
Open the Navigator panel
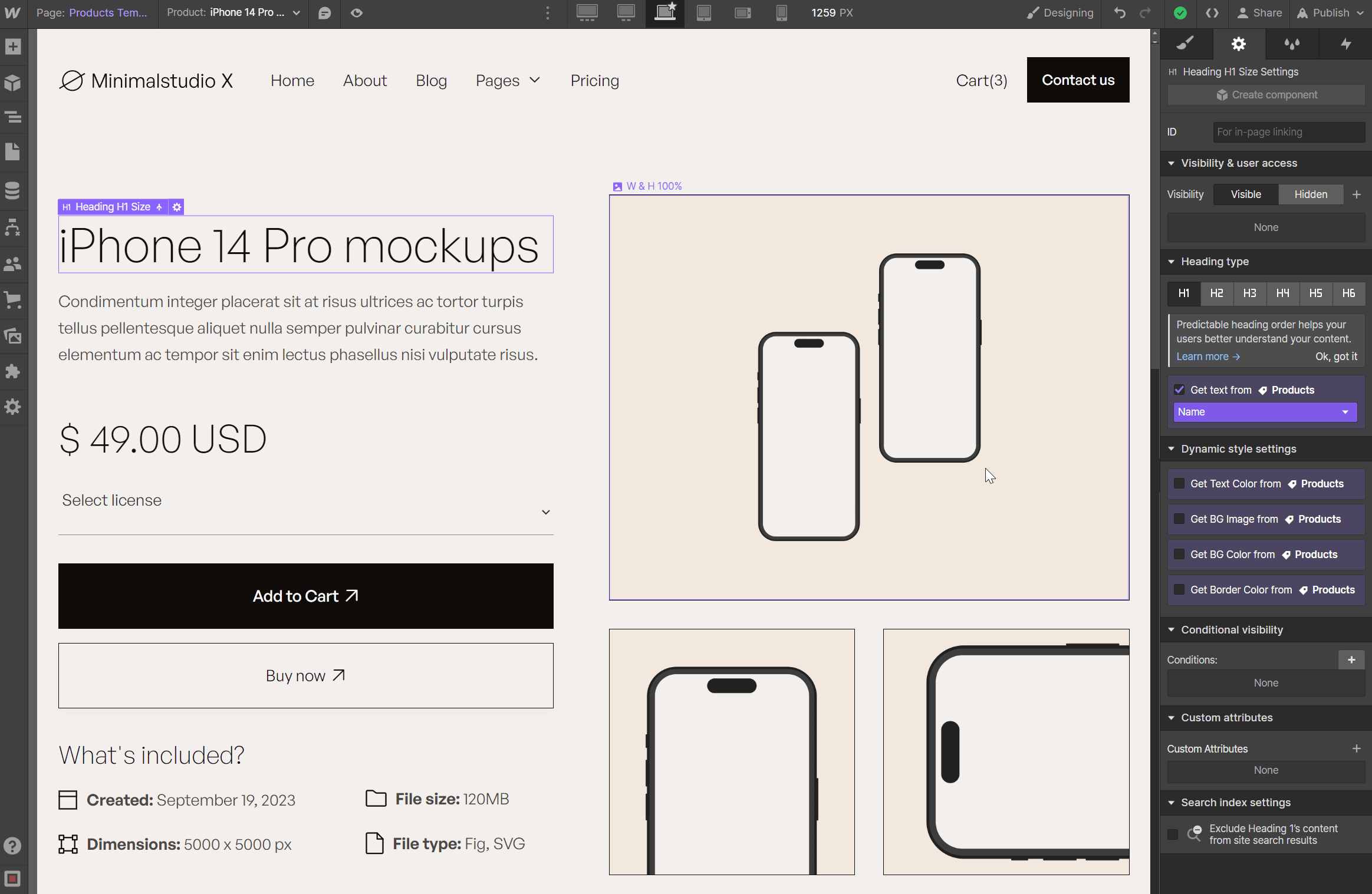[x=12, y=117]
